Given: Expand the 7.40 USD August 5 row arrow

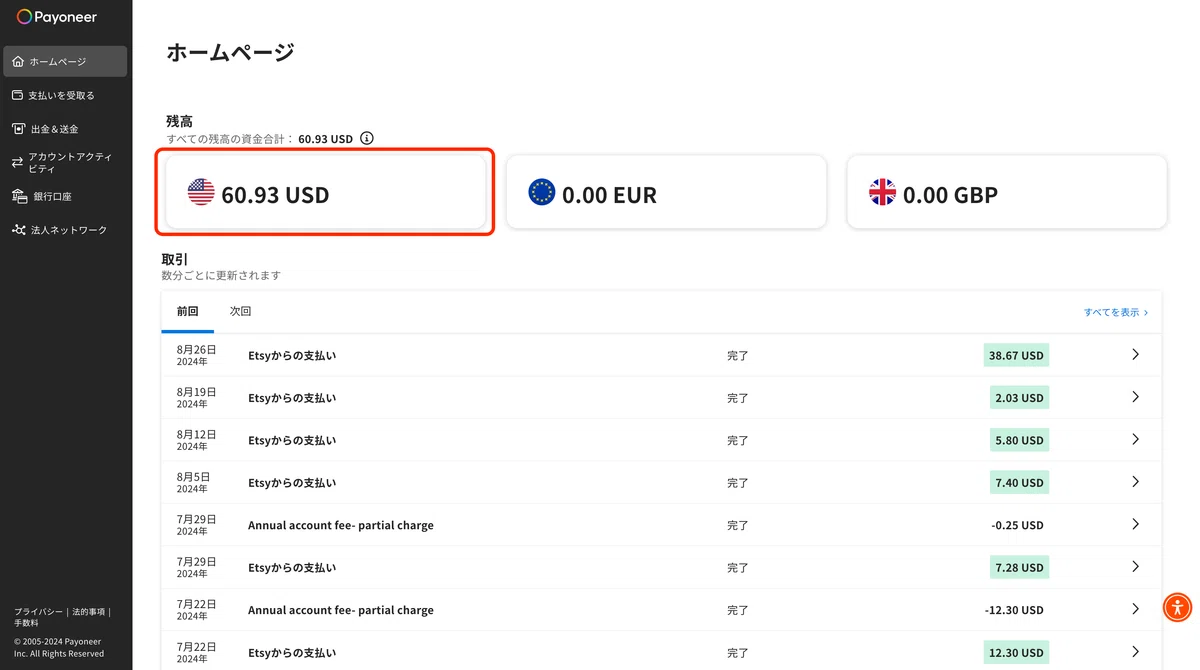Looking at the screenshot, I should click(x=1135, y=481).
